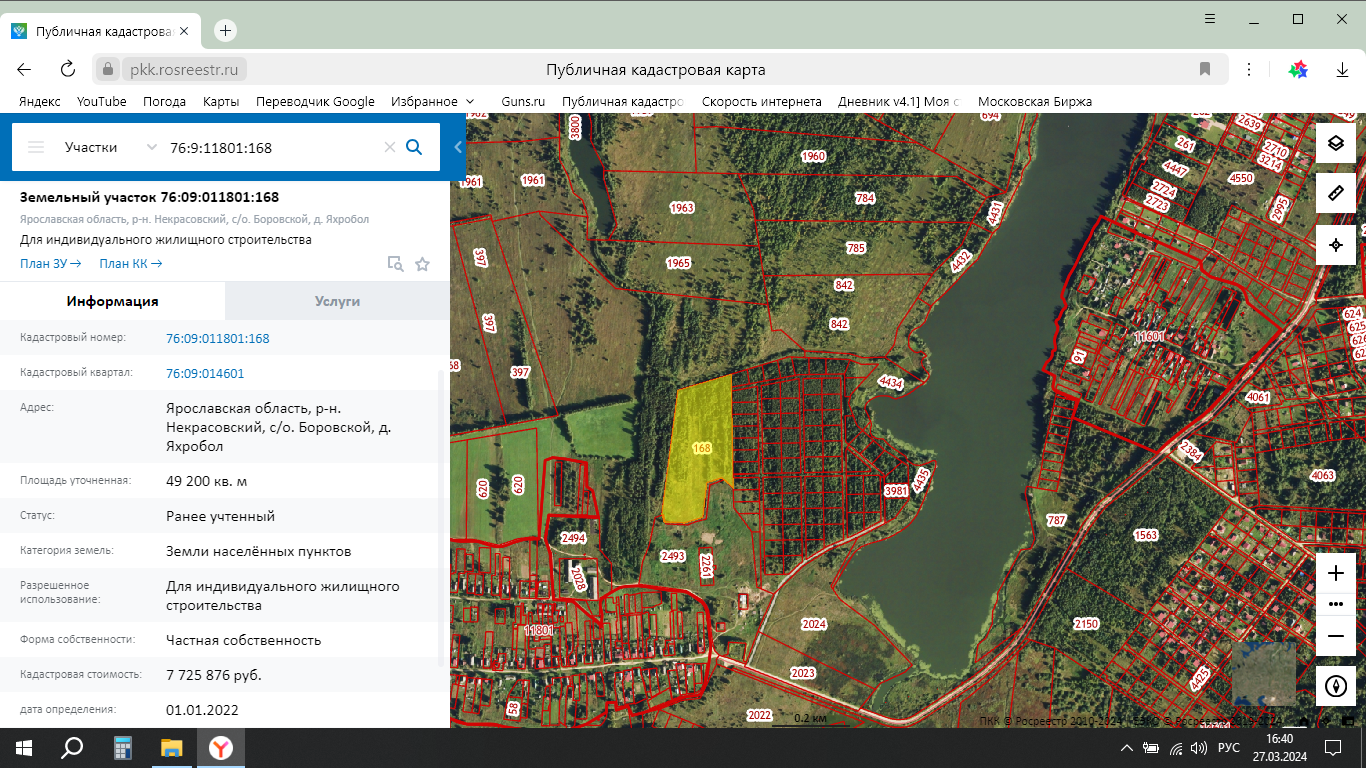Open the map layers panel
This screenshot has width=1366, height=768.
point(1335,142)
